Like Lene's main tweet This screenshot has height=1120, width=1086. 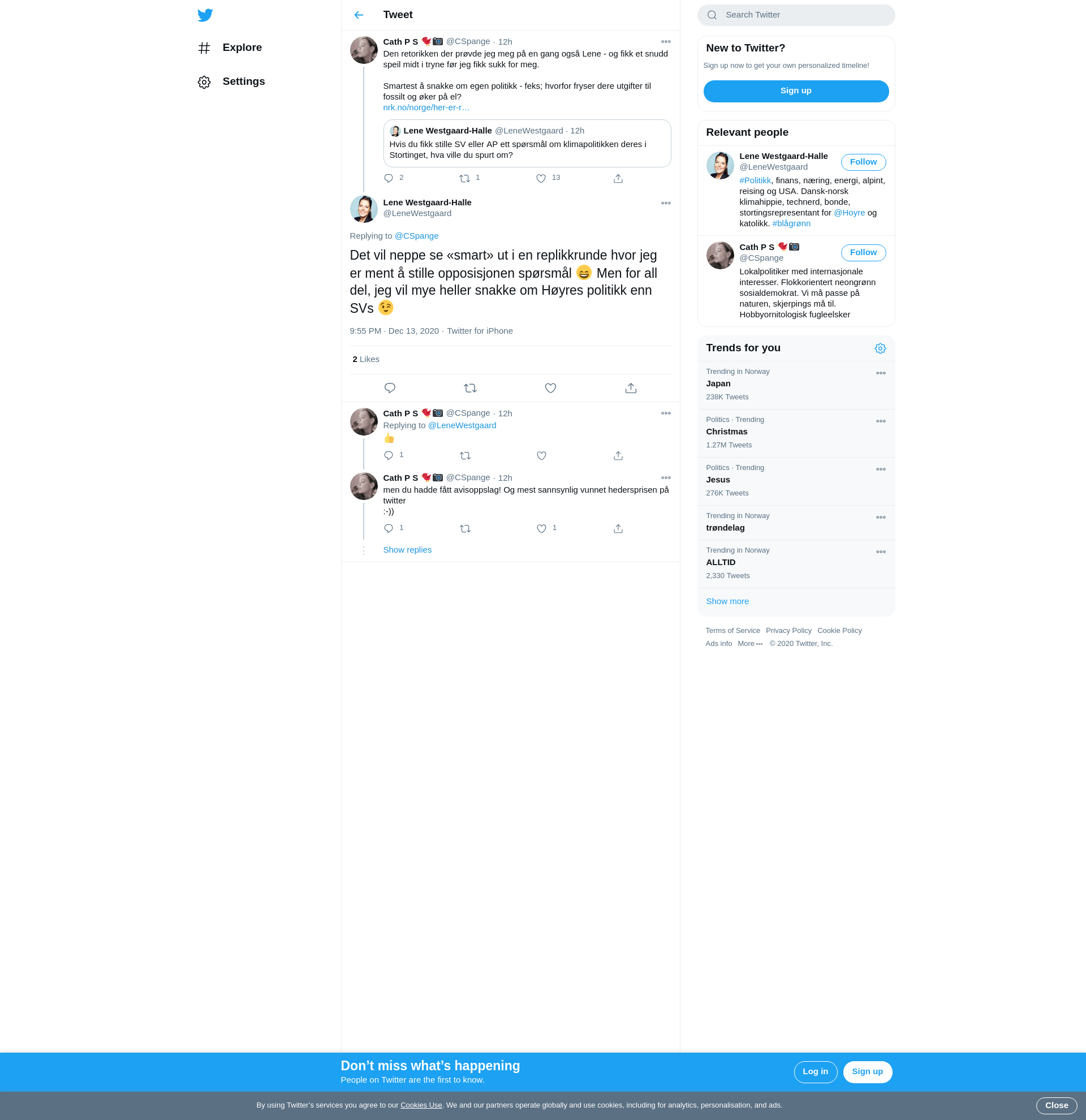[551, 388]
